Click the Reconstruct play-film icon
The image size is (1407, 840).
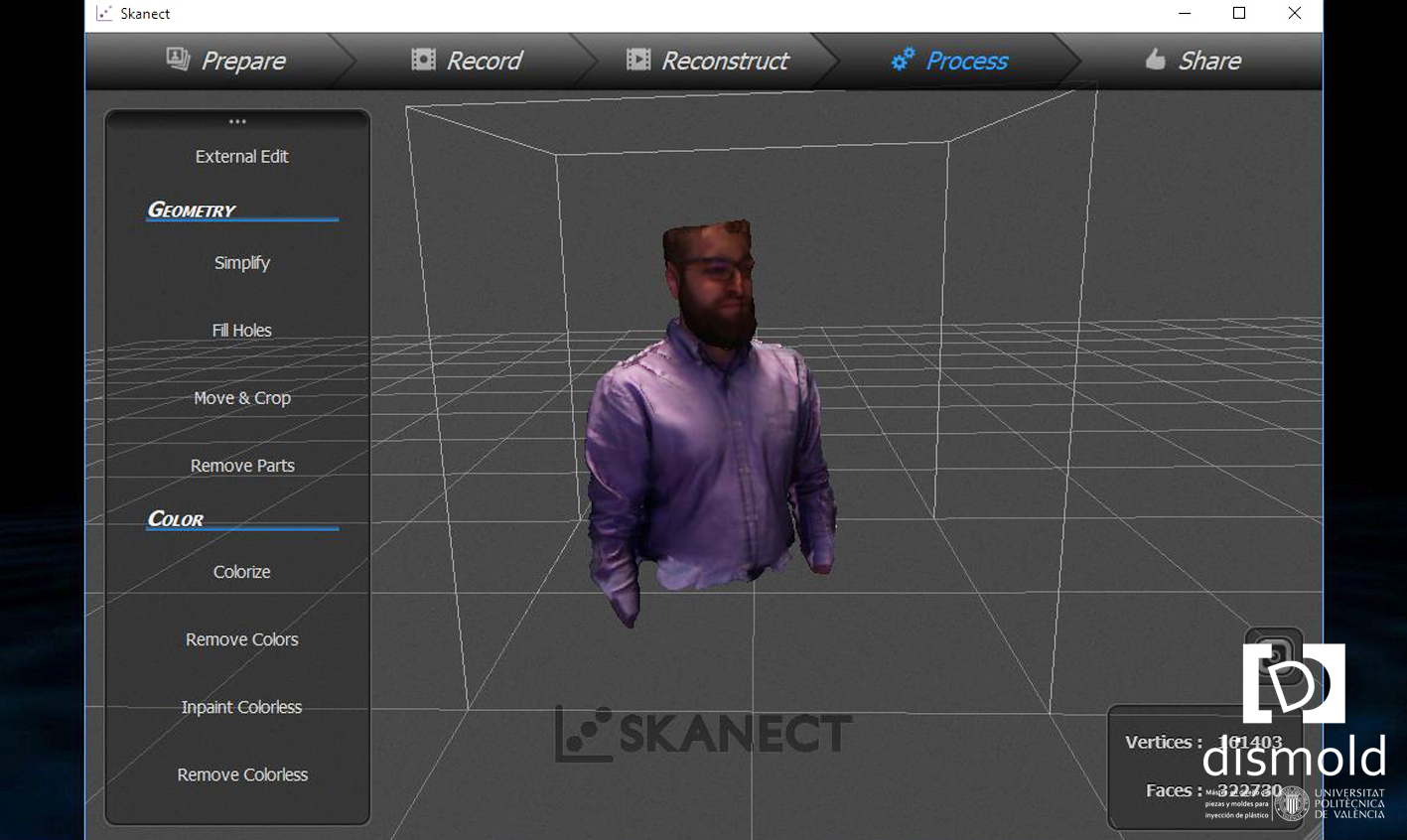[x=638, y=60]
